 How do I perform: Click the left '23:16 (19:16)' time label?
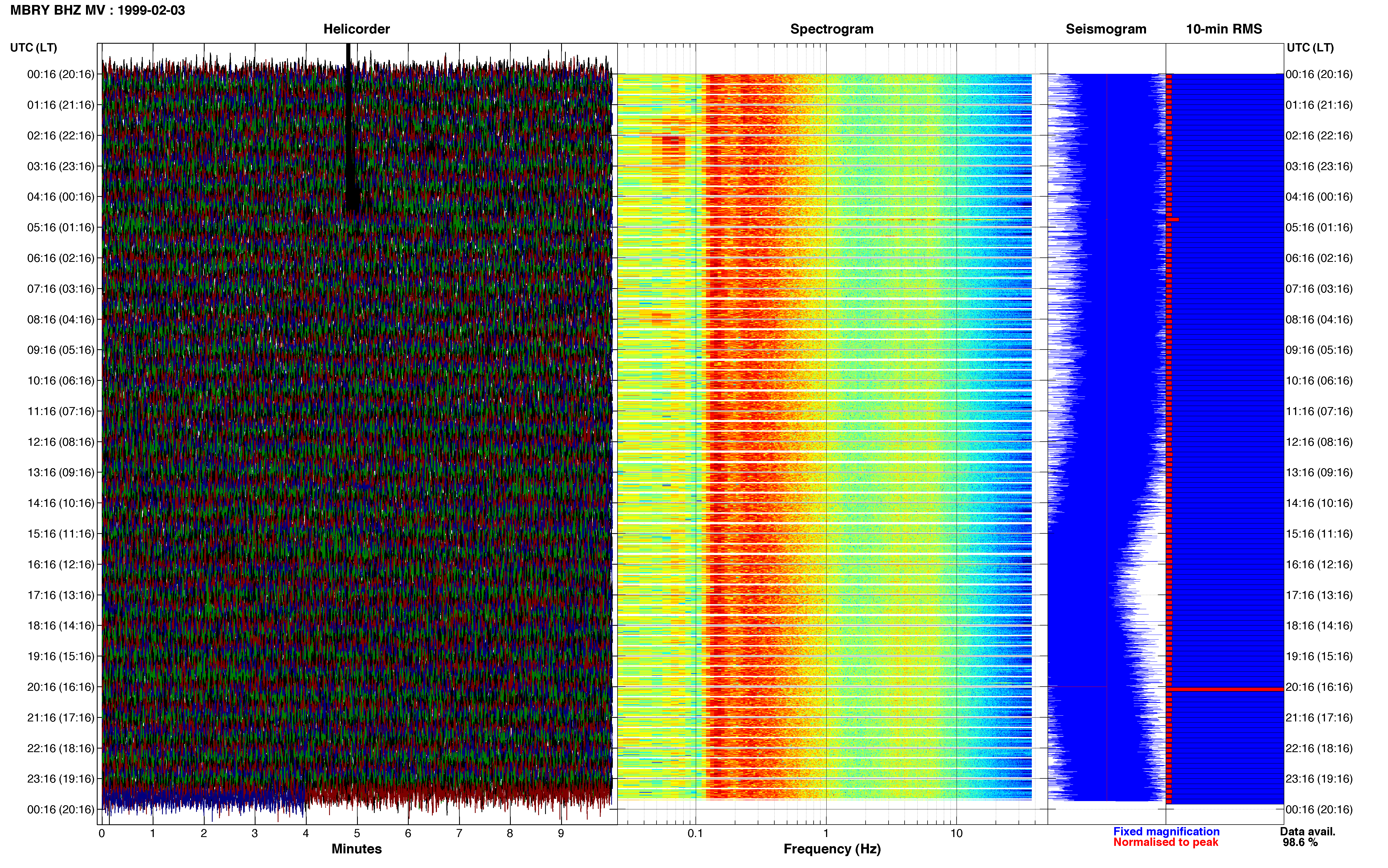(x=61, y=779)
